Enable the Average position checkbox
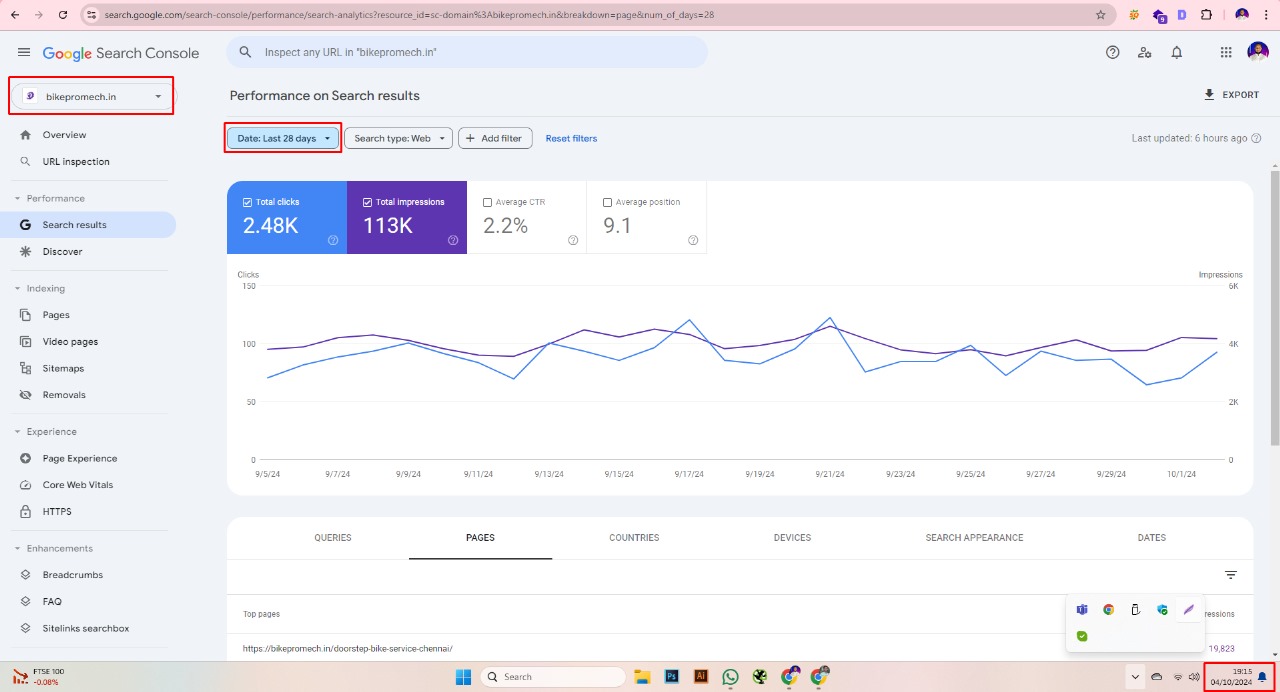1280x692 pixels. click(608, 202)
